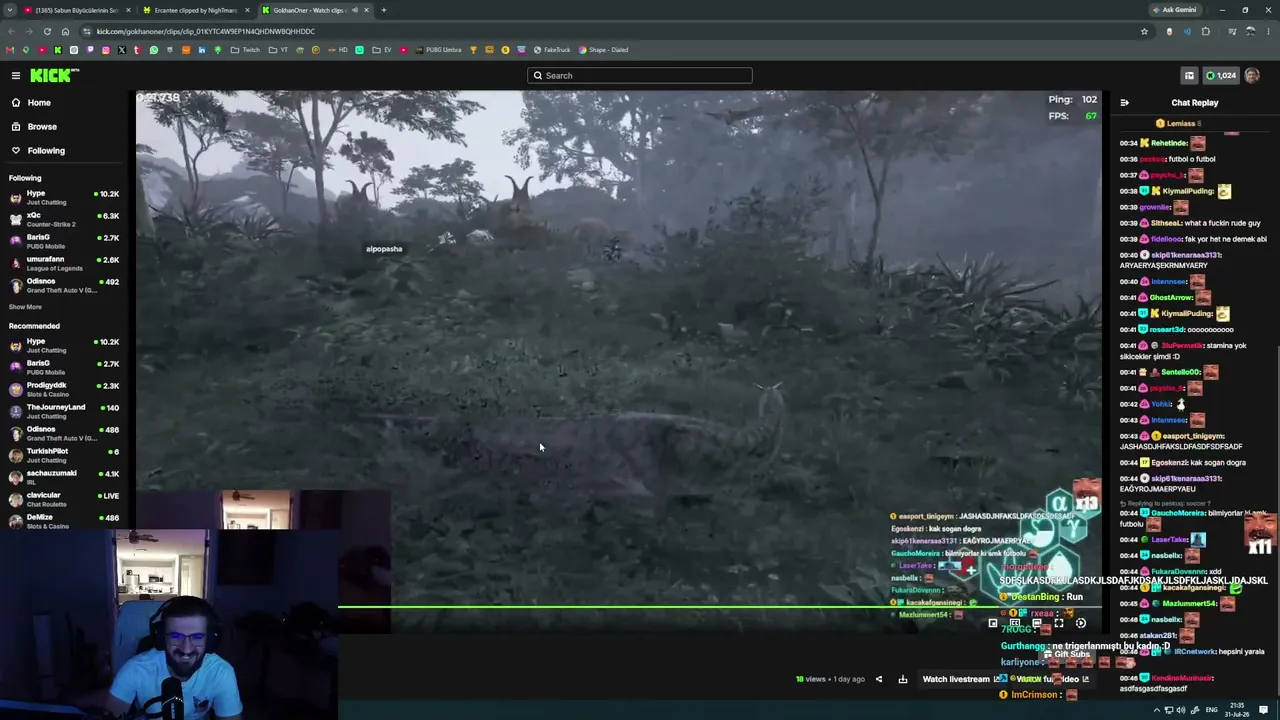Viewport: 1280px width, 720px height.
Task: Open the LinkedIn bookmark
Action: coord(202,50)
